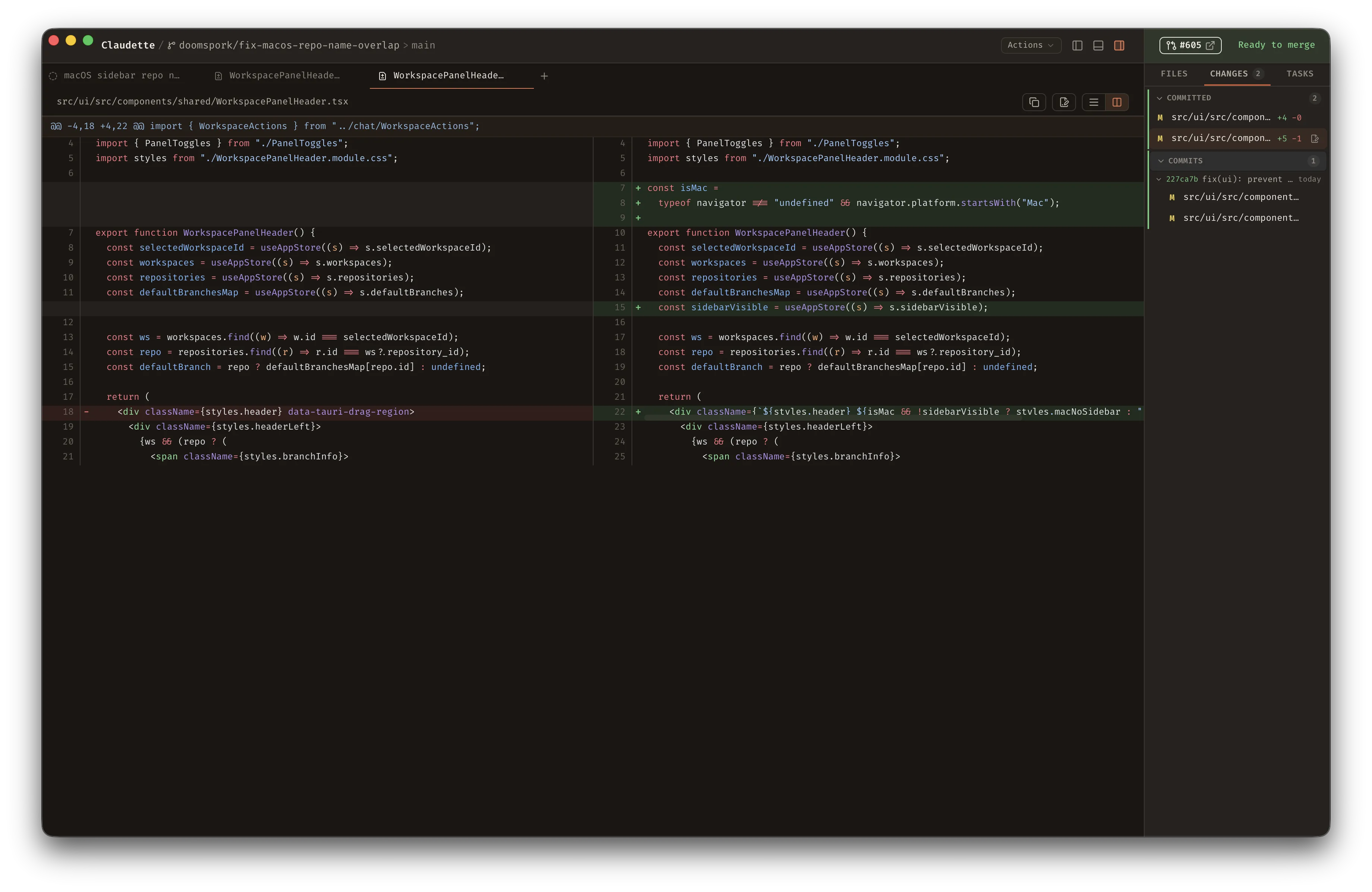Click edit-file icon on the +5 -1 row
The width and height of the screenshot is (1372, 892).
tap(1315, 138)
